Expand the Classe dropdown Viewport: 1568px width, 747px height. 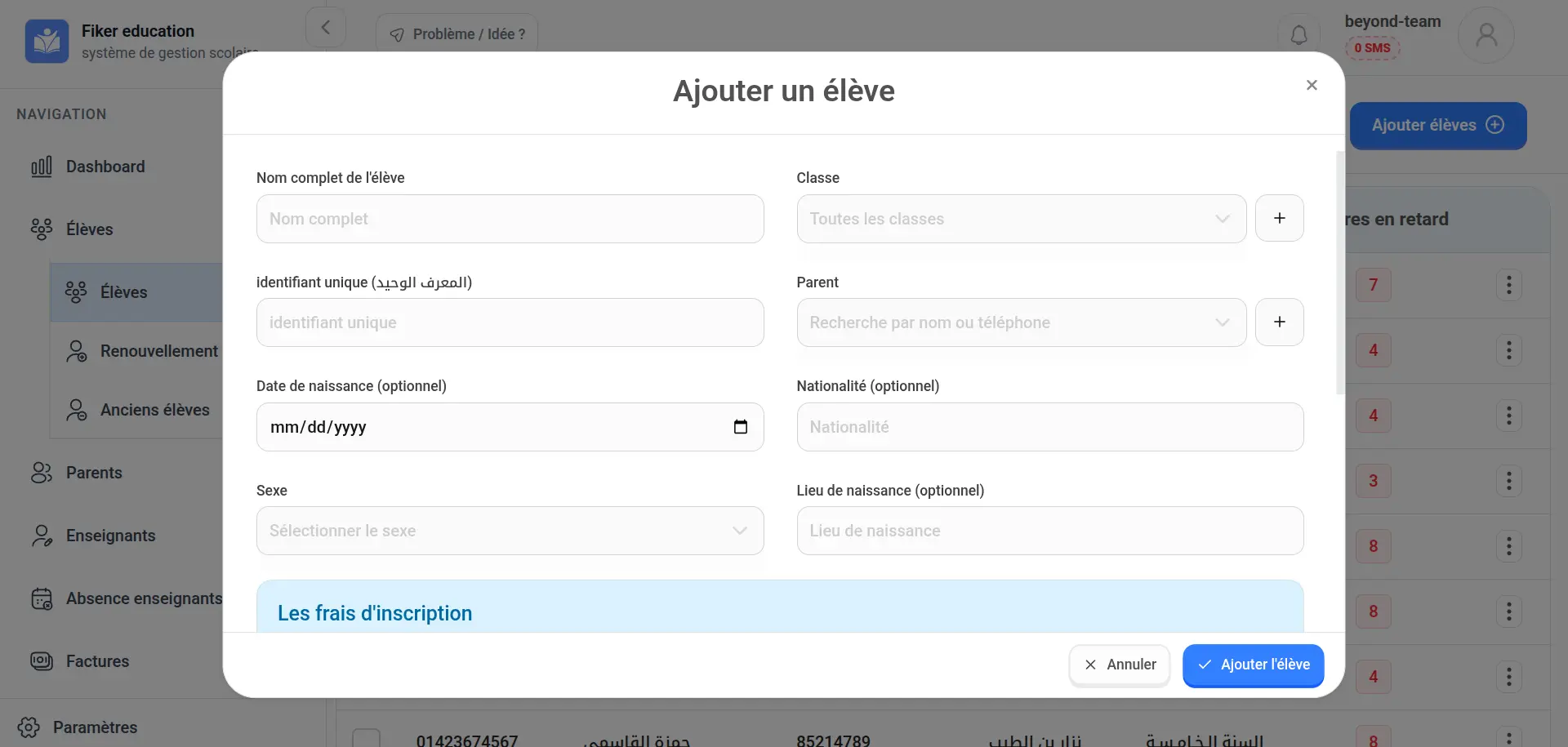(x=1021, y=219)
